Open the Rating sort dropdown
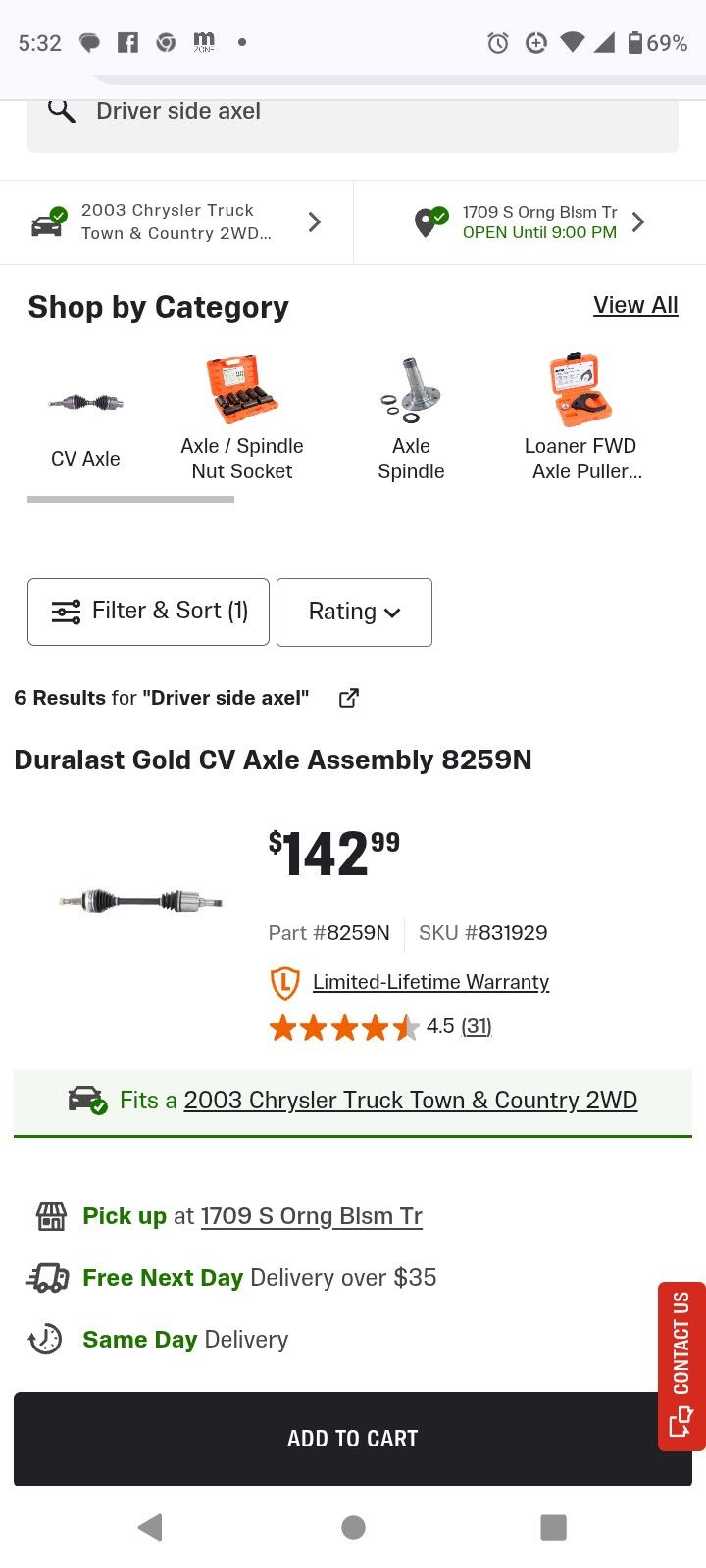Viewport: 706px width, 1568px height. click(x=354, y=612)
